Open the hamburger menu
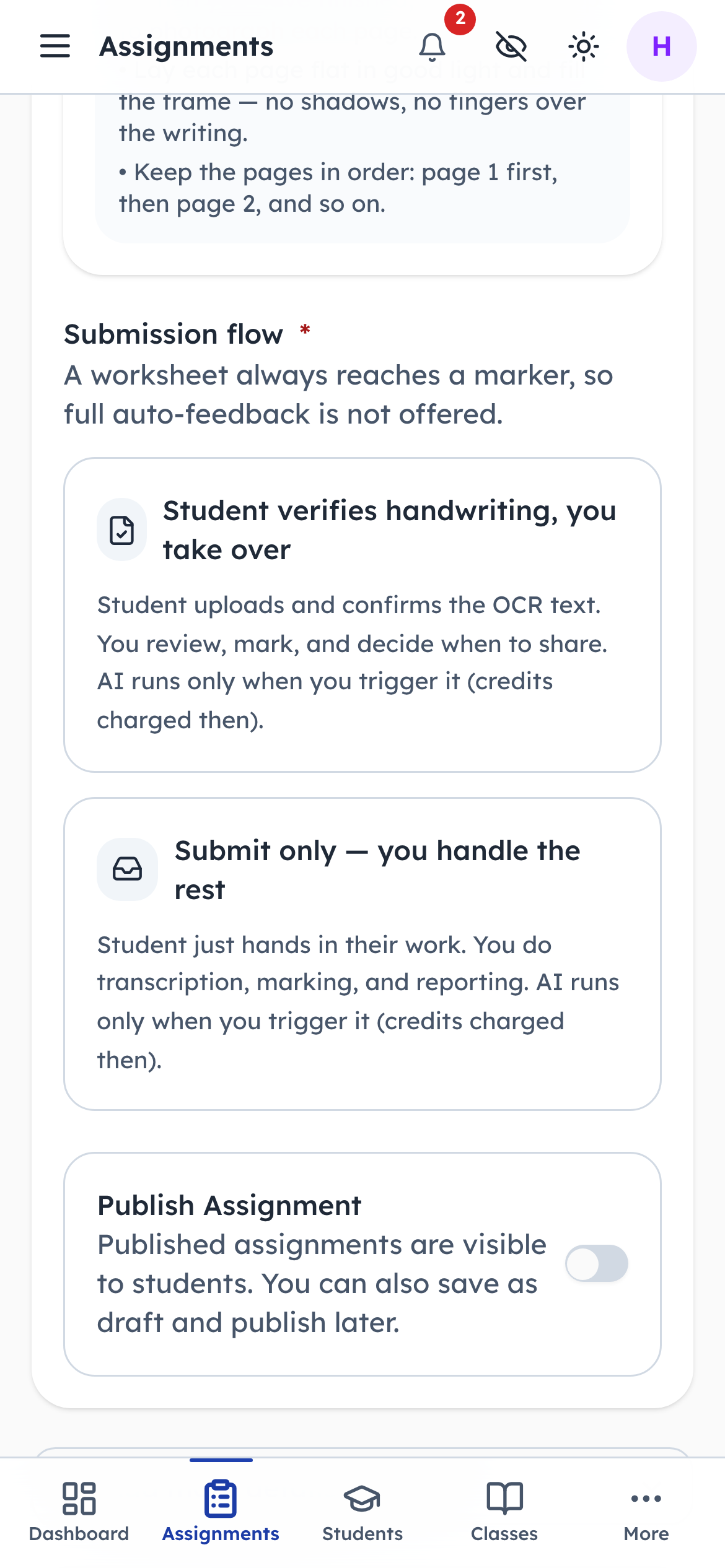 click(x=55, y=46)
